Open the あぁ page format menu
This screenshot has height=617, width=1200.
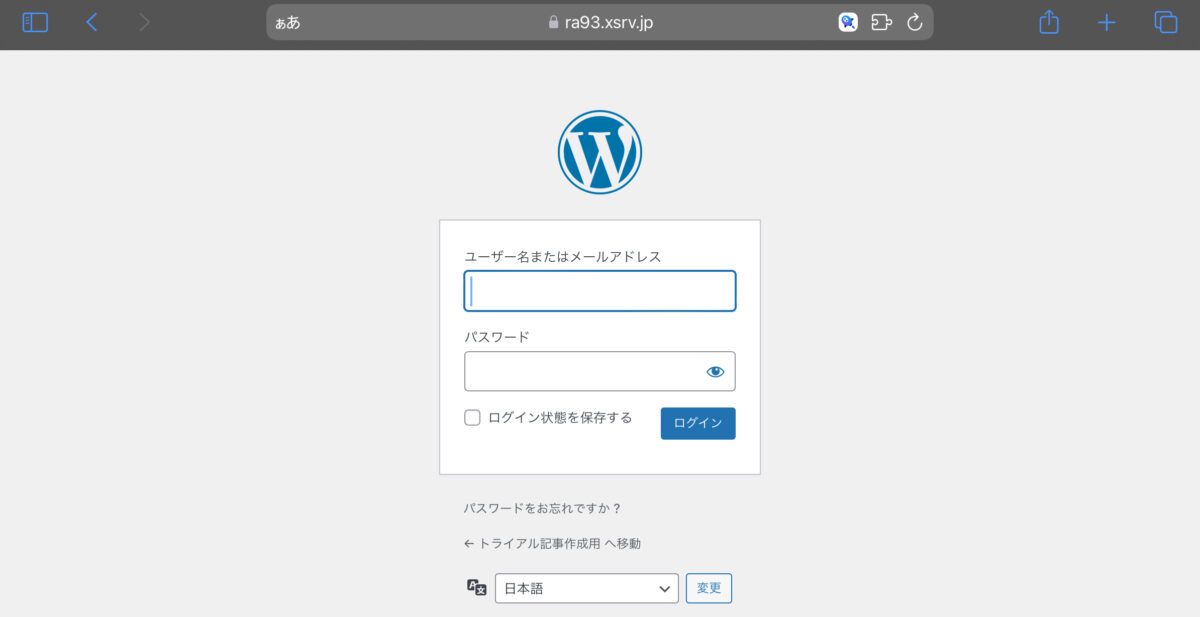pyautogui.click(x=288, y=22)
